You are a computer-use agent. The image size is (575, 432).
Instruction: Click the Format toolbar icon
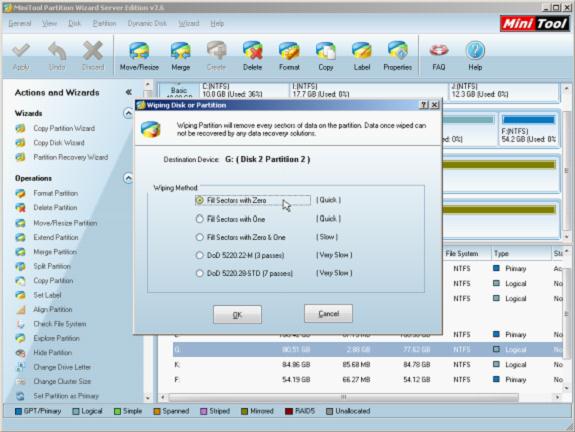point(289,56)
